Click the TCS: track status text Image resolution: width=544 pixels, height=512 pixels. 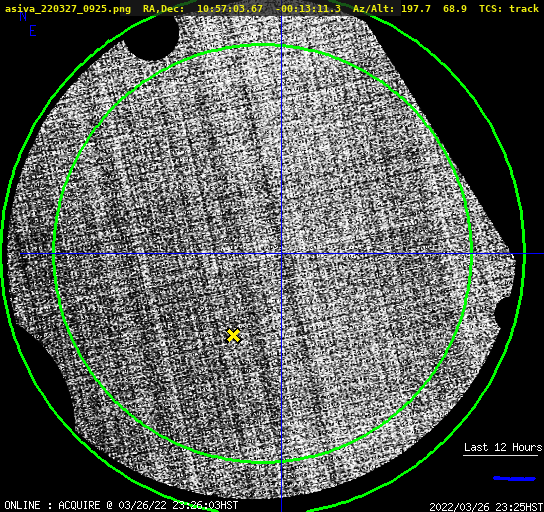point(509,8)
